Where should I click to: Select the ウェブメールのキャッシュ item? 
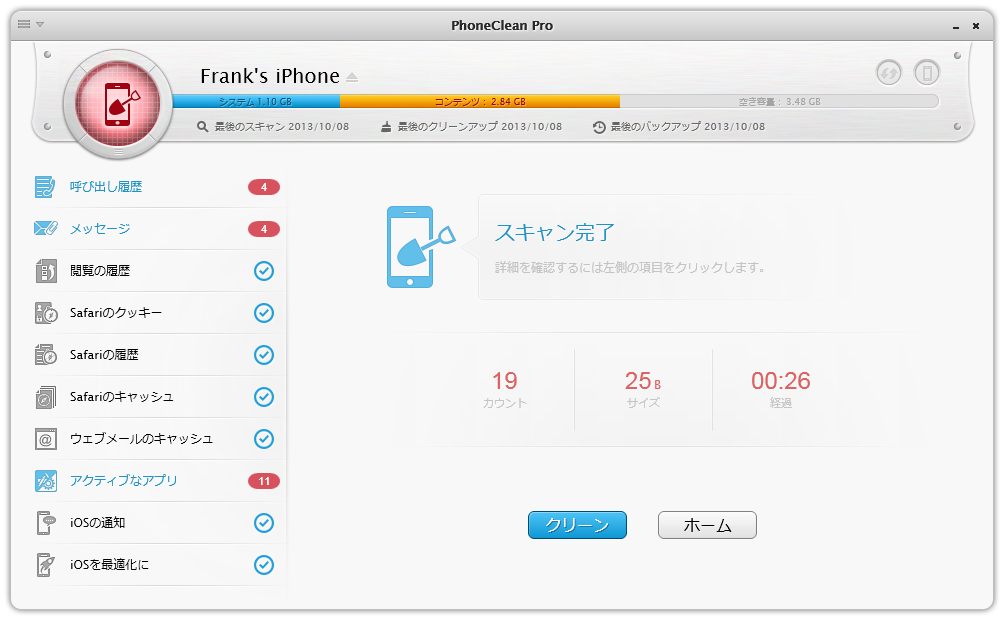pos(159,439)
